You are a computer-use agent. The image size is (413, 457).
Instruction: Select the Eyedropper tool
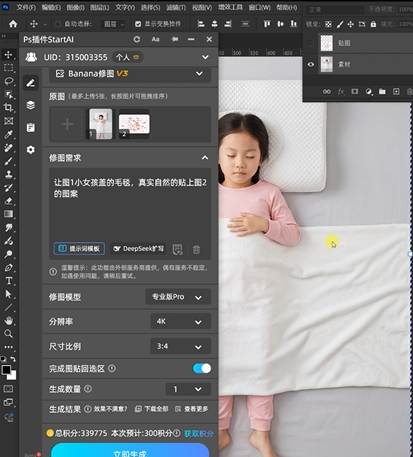(8, 134)
